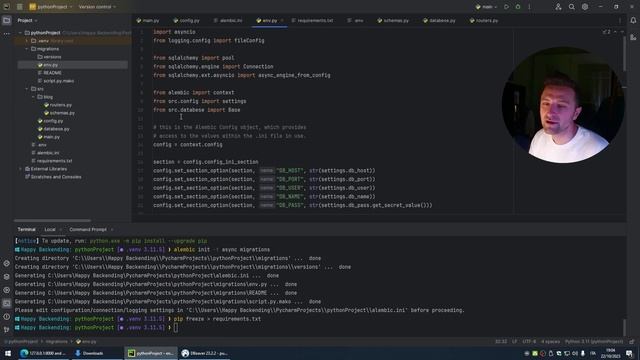Switch to the database.py editor tab
The image size is (640, 360).
coord(439,20)
